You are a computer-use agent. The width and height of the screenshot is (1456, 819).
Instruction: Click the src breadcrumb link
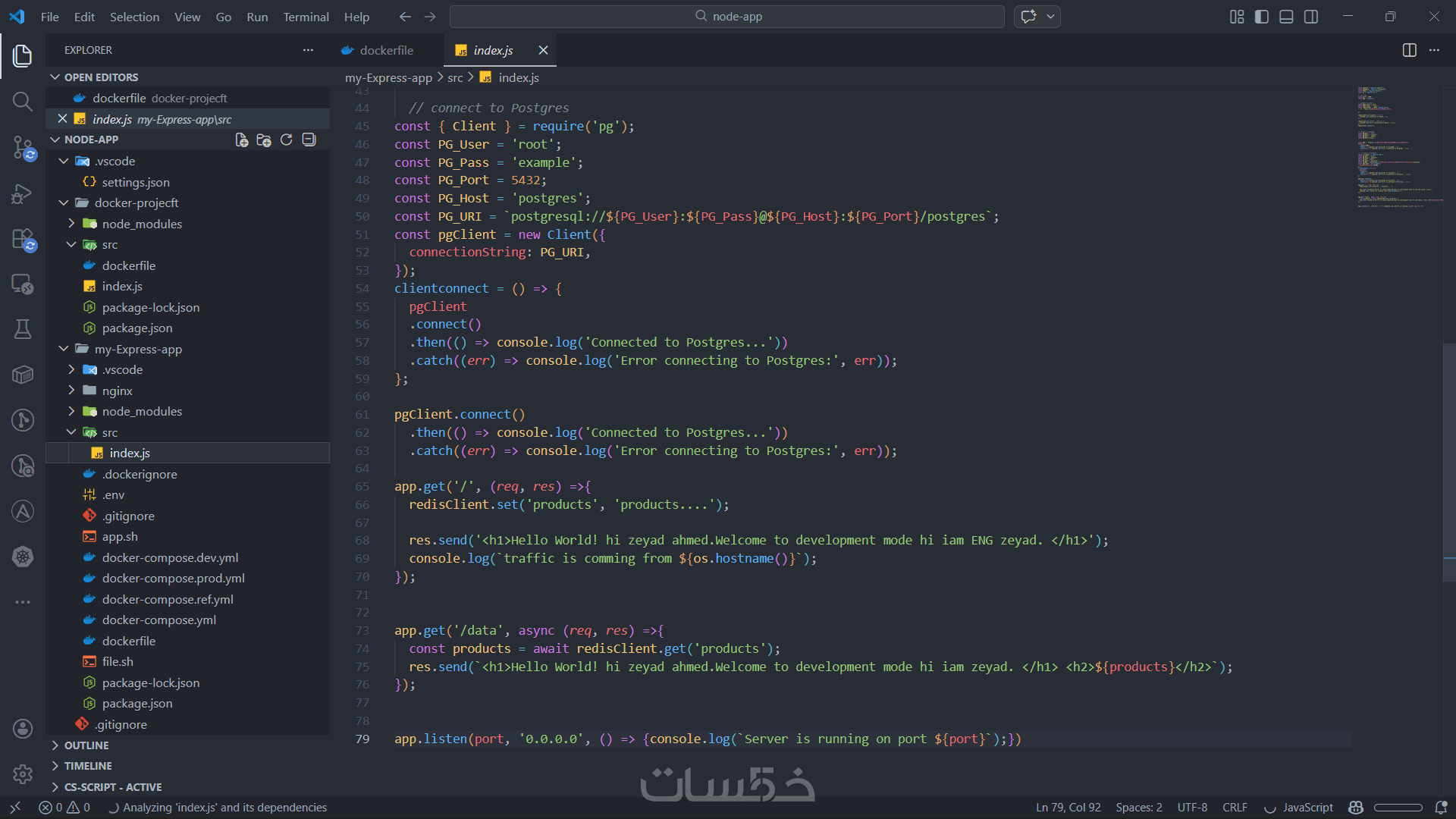[455, 77]
